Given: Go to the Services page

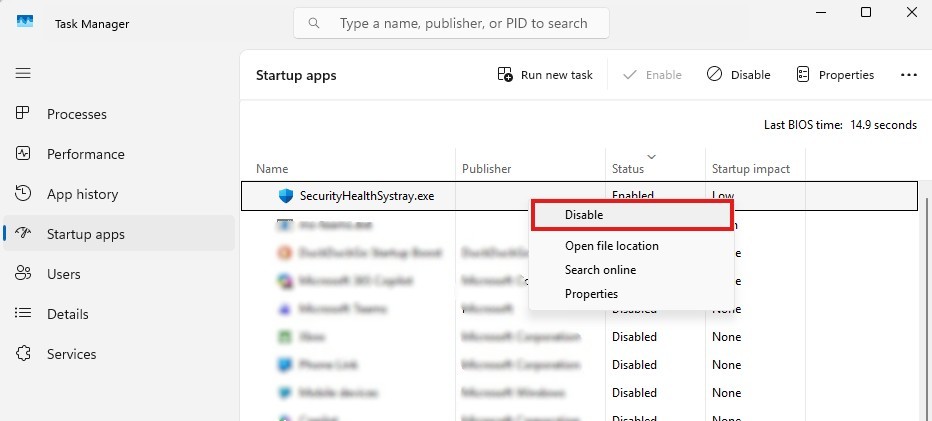Looking at the screenshot, I should [119, 354].
